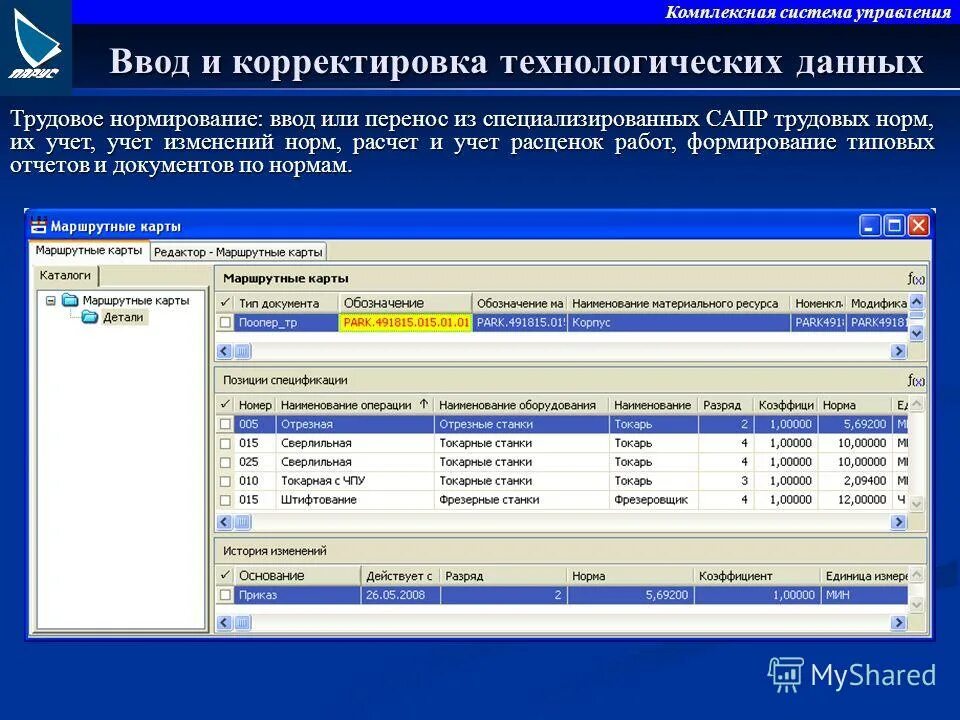Select Детали in the catalog tree
Viewport: 960px width, 720px height.
123,317
